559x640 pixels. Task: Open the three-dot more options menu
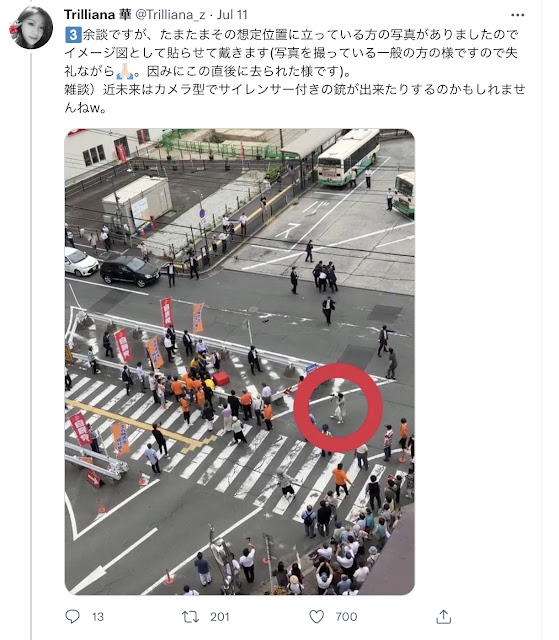[517, 15]
